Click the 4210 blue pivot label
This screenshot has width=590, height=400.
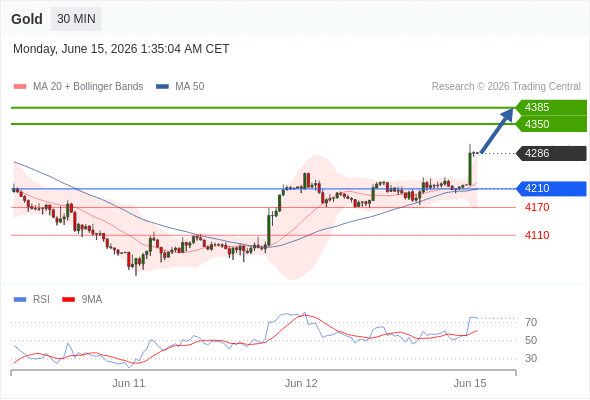[x=551, y=189]
